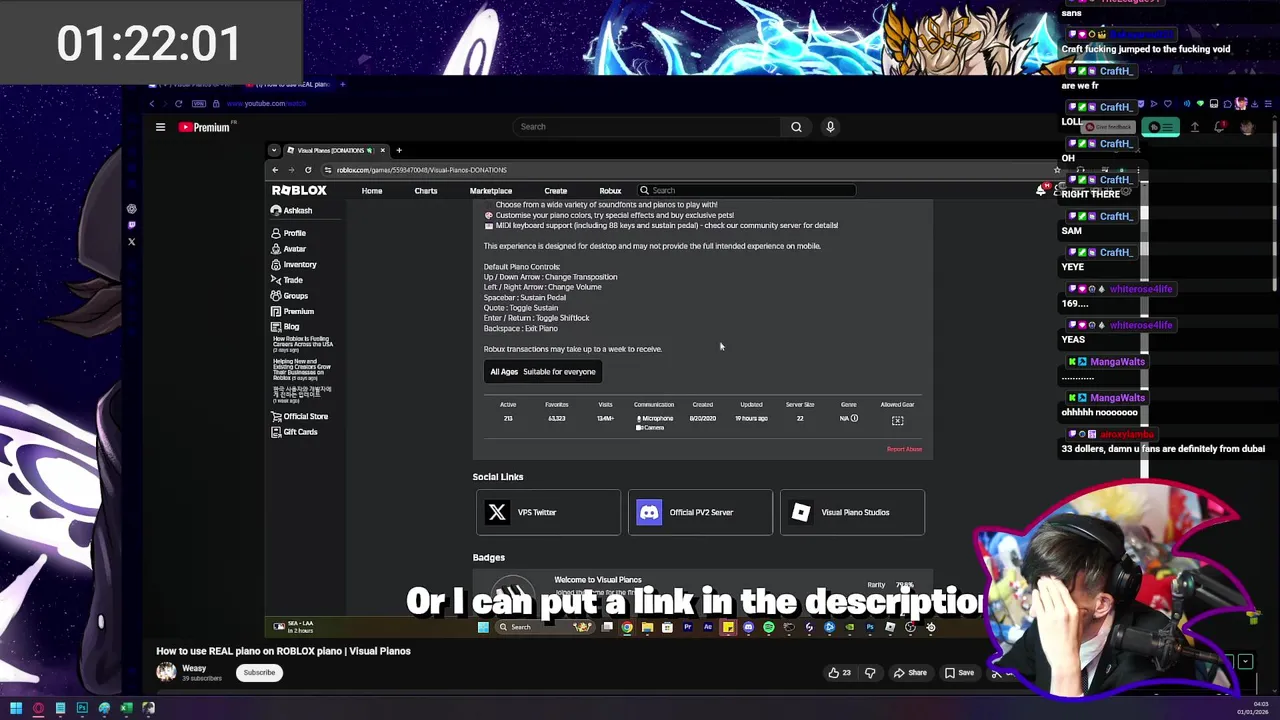Close the Visual Pianos DONATIONS tab

(382, 150)
